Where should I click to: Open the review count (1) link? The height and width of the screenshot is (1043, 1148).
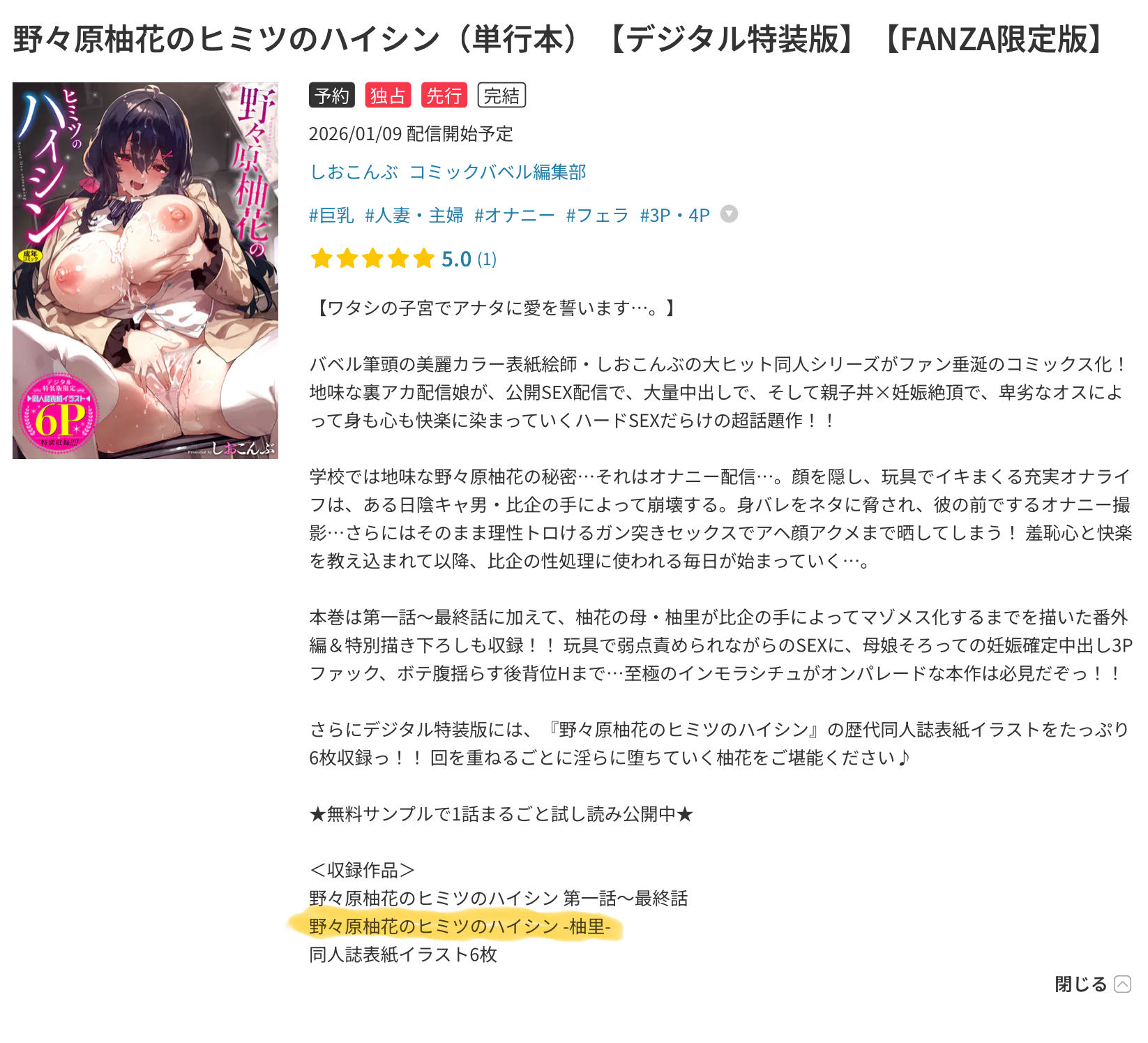click(487, 260)
